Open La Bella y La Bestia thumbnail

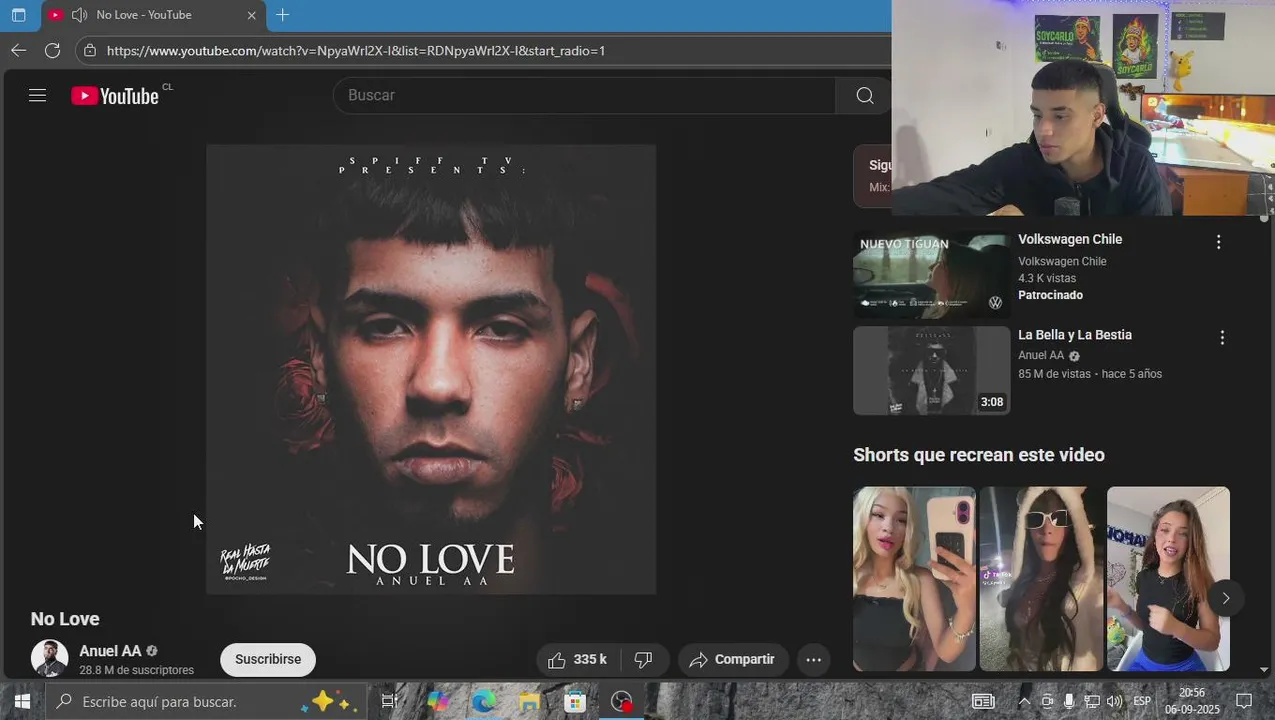pyautogui.click(x=932, y=371)
